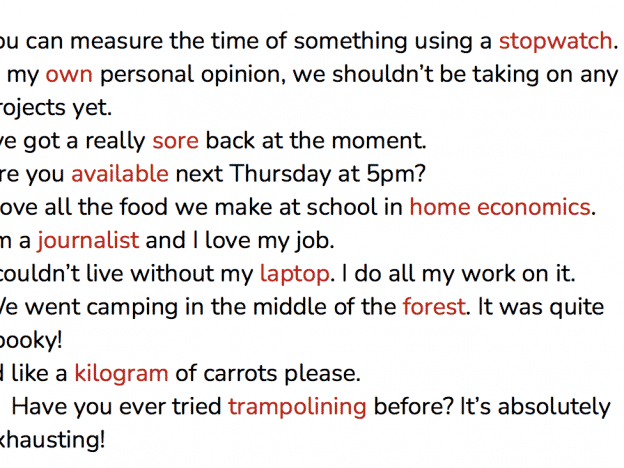Click the red word stopwatch
Image resolution: width=624 pixels, height=468 pixels.
tap(555, 41)
